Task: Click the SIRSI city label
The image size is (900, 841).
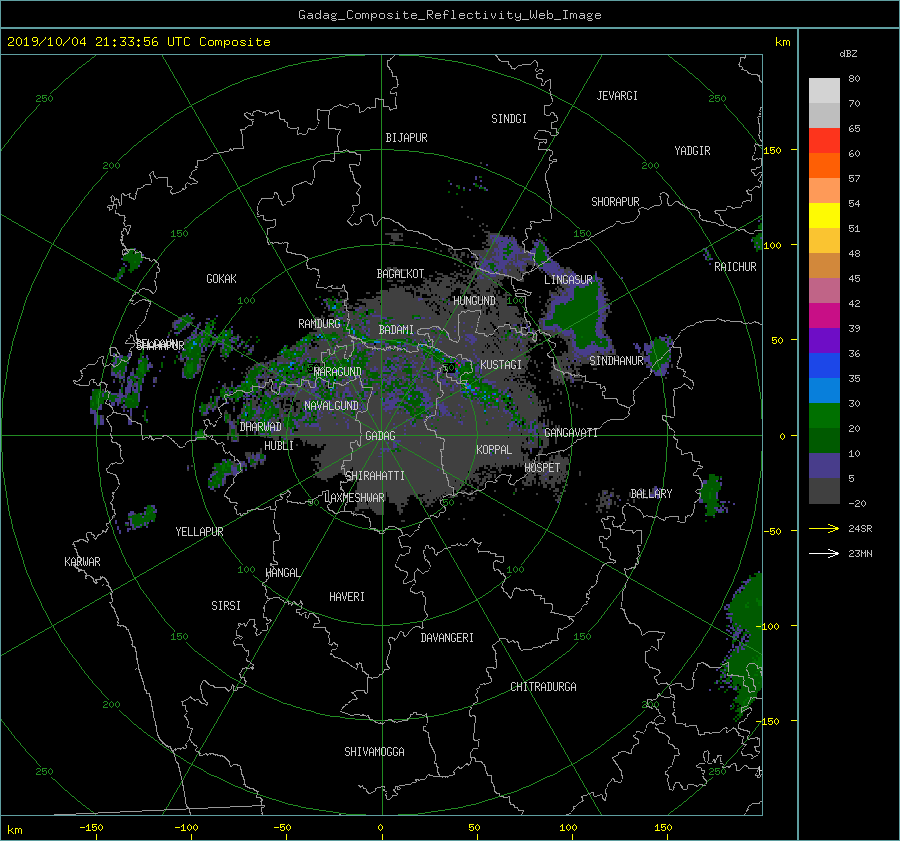Action: (226, 606)
